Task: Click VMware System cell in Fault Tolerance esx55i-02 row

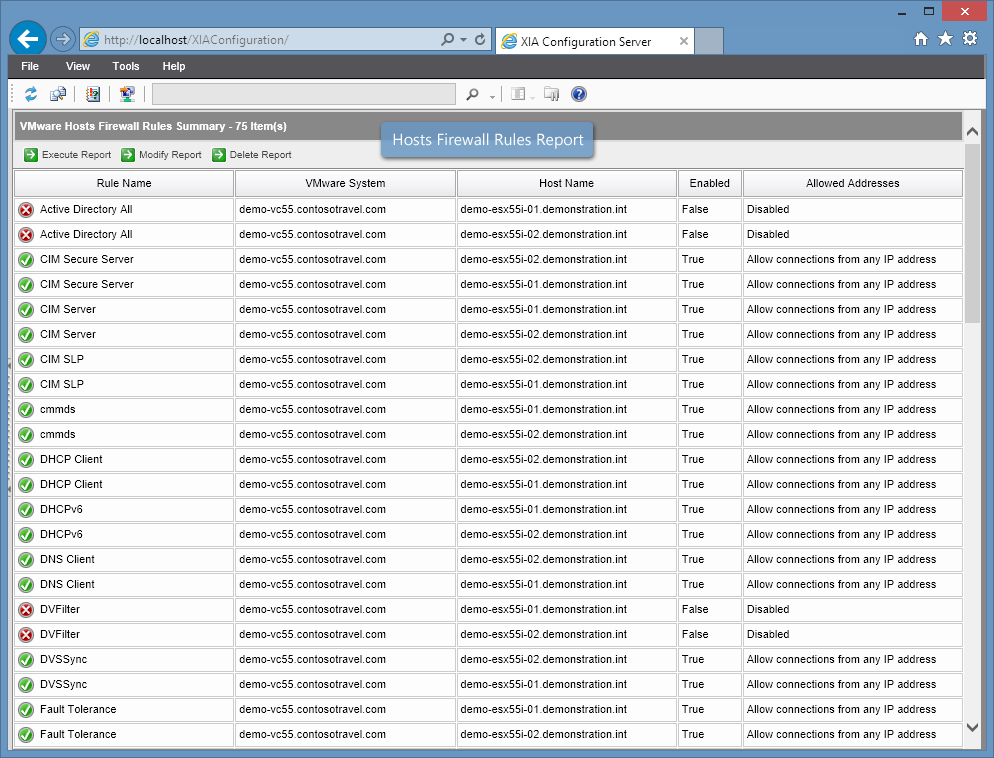Action: tap(345, 734)
